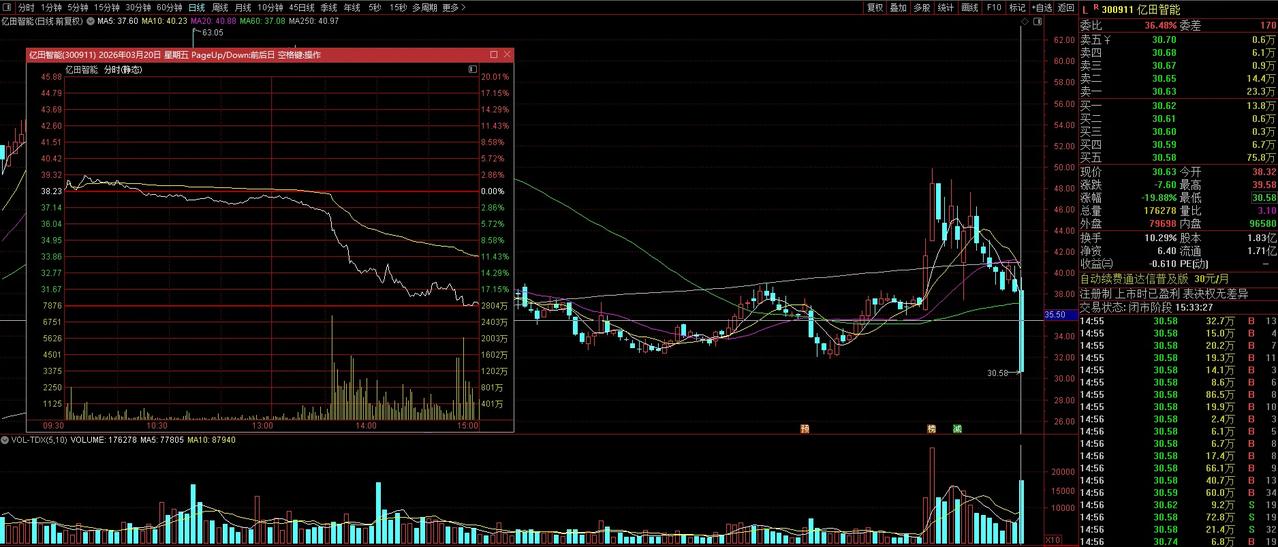Click the 叠加 overlay button
This screenshot has height=547, width=1278.
(x=898, y=7)
